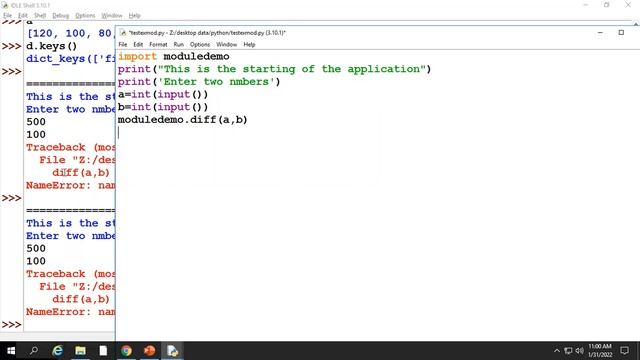Click d.keys() line in shell

[51, 46]
